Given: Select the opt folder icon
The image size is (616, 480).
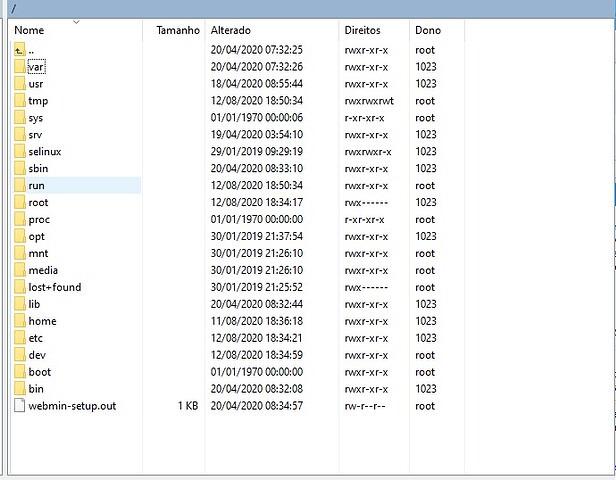Looking at the screenshot, I should coord(19,236).
